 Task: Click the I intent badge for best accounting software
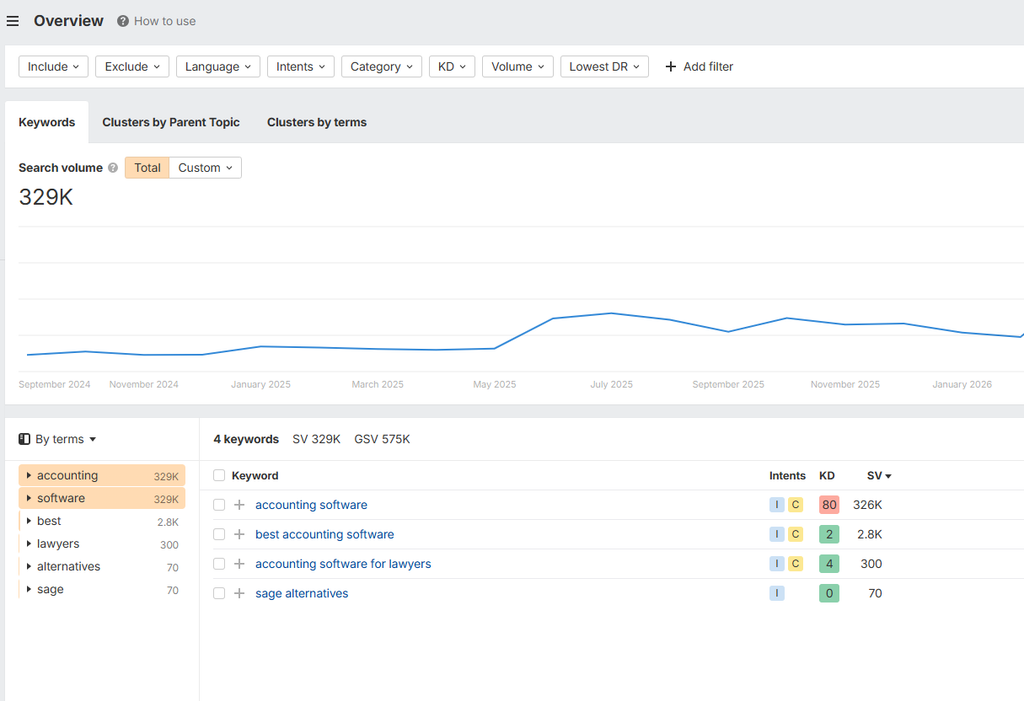pos(776,534)
